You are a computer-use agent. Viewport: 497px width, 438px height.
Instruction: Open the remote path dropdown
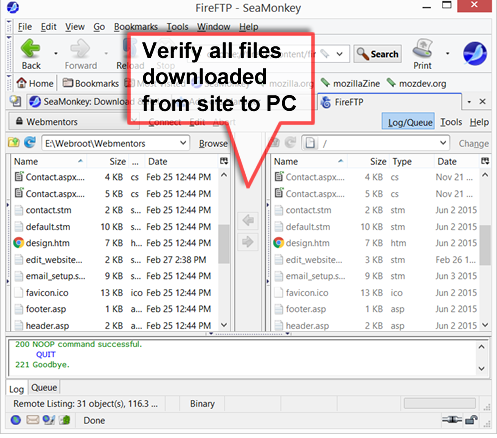click(x=443, y=143)
